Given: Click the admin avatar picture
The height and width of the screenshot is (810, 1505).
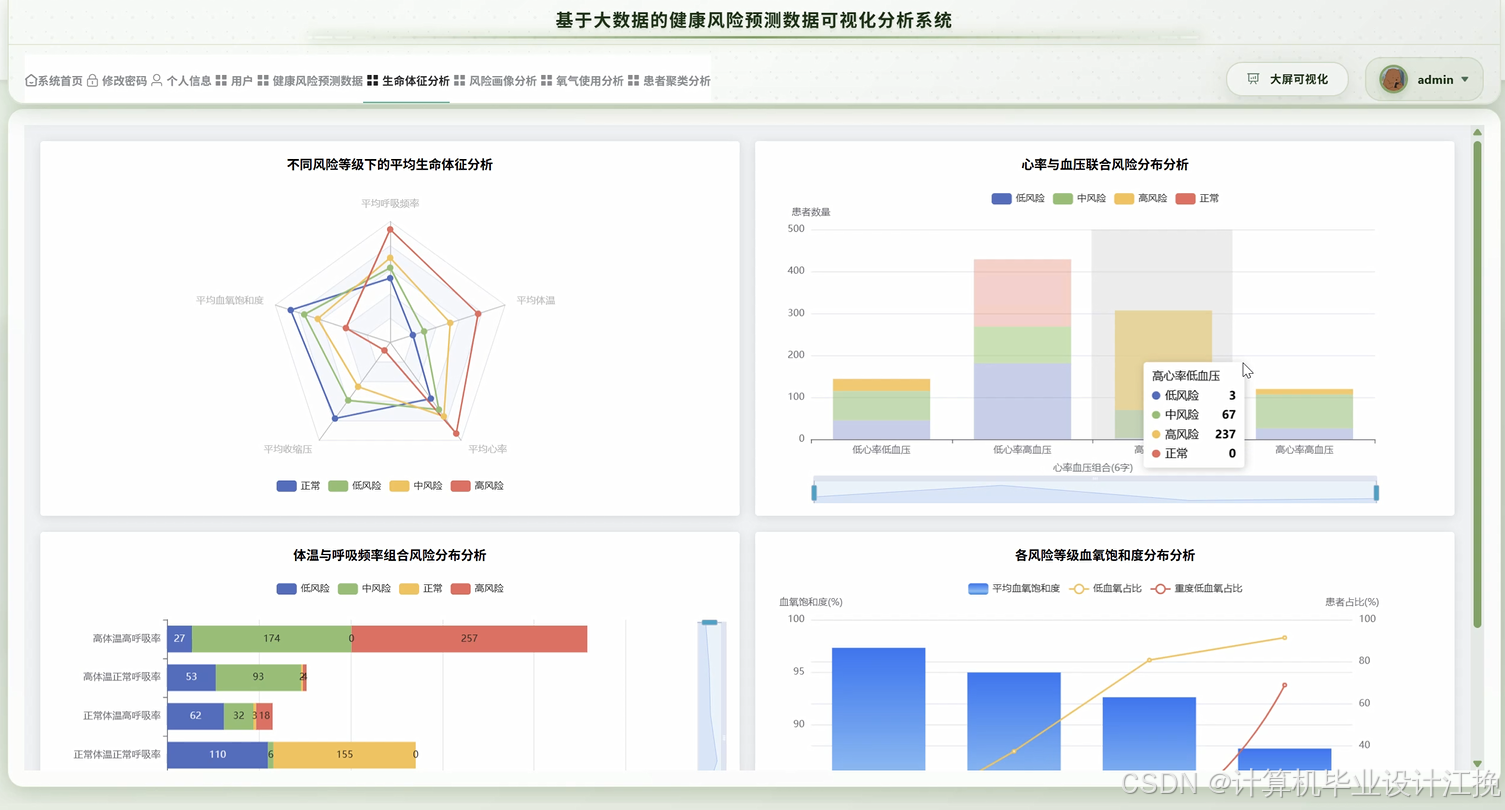Looking at the screenshot, I should (x=1394, y=79).
